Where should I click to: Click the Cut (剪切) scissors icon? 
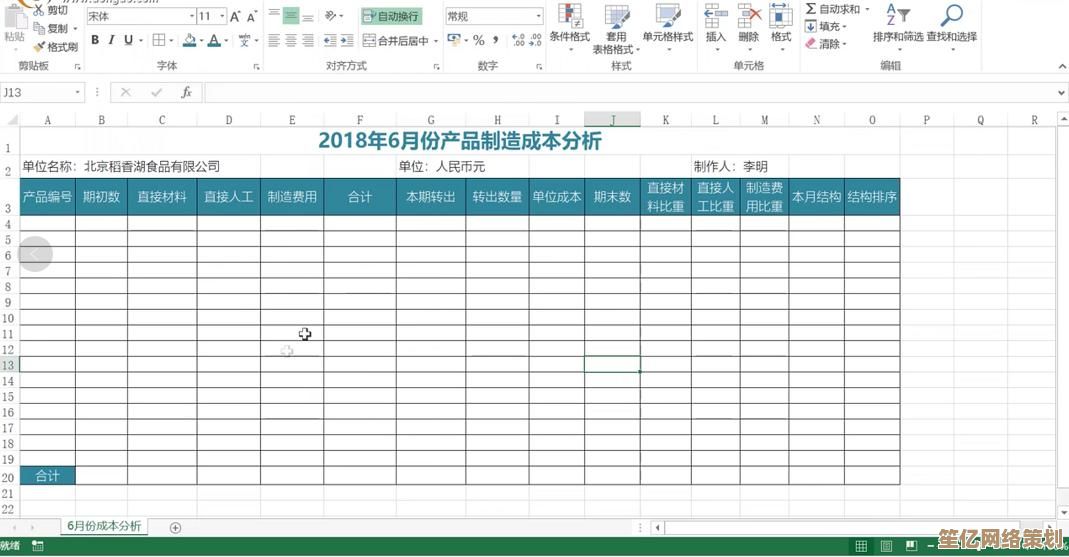pos(39,10)
